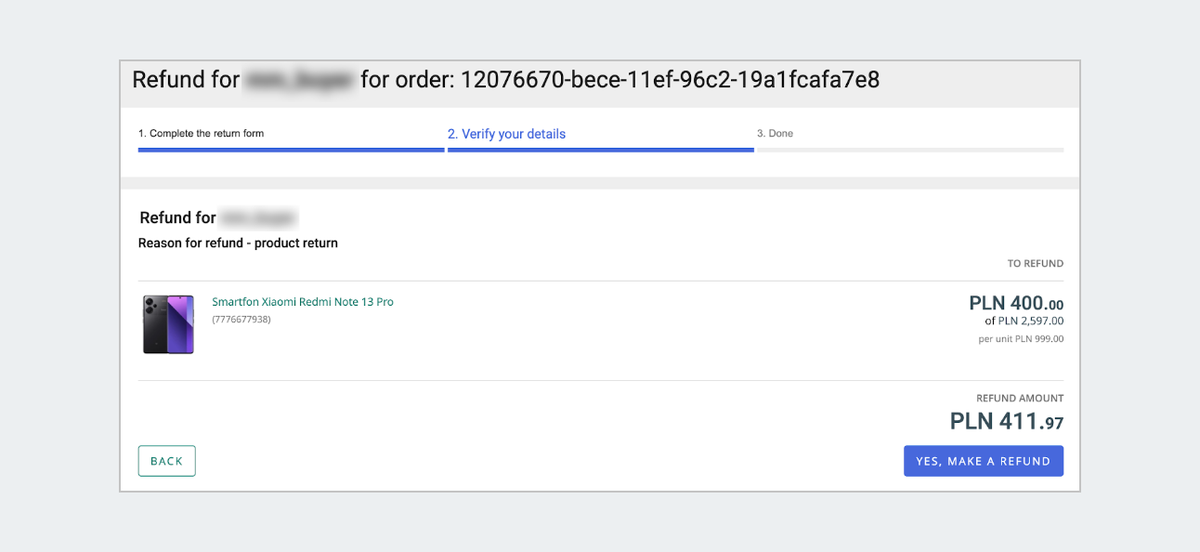Image resolution: width=1200 pixels, height=552 pixels.
Task: Click the first blue progress bar segment
Action: click(291, 150)
